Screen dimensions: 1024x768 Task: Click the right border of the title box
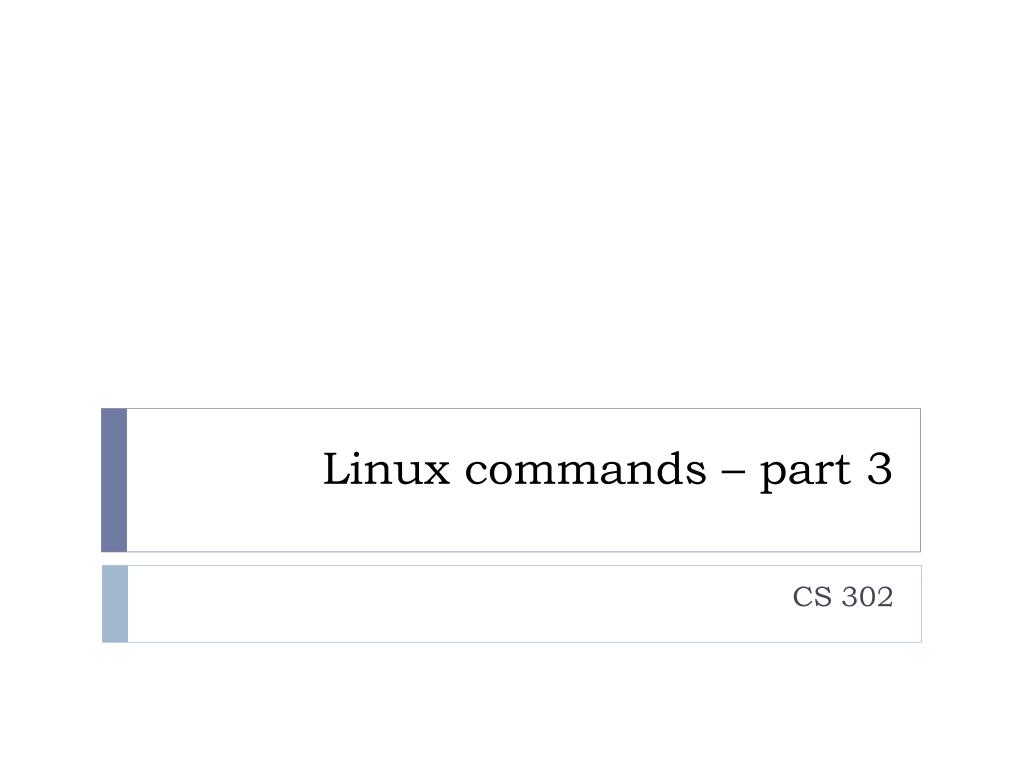[920, 480]
